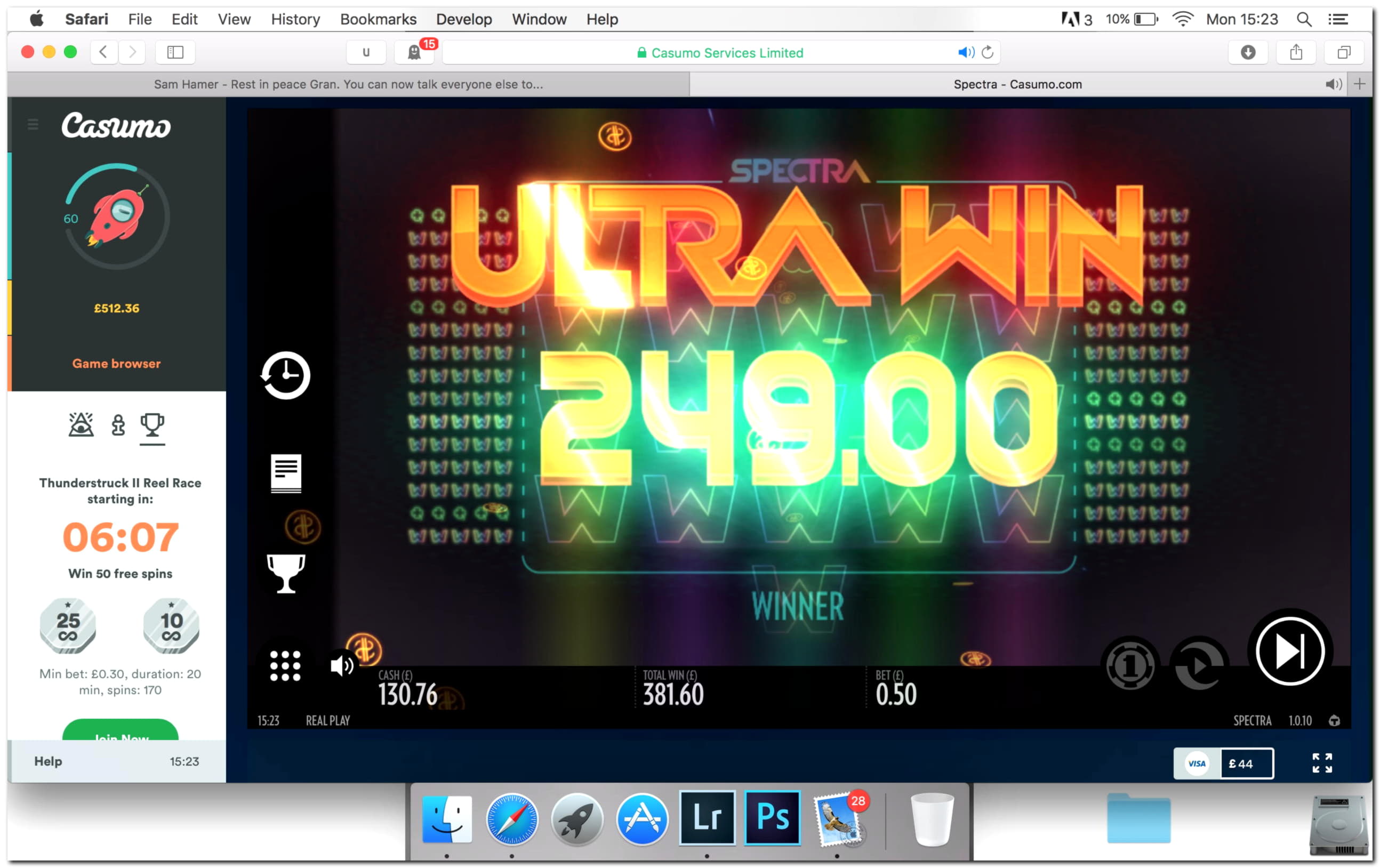1380x868 pixels.
Task: Open Spotlight search
Action: coord(1304,19)
